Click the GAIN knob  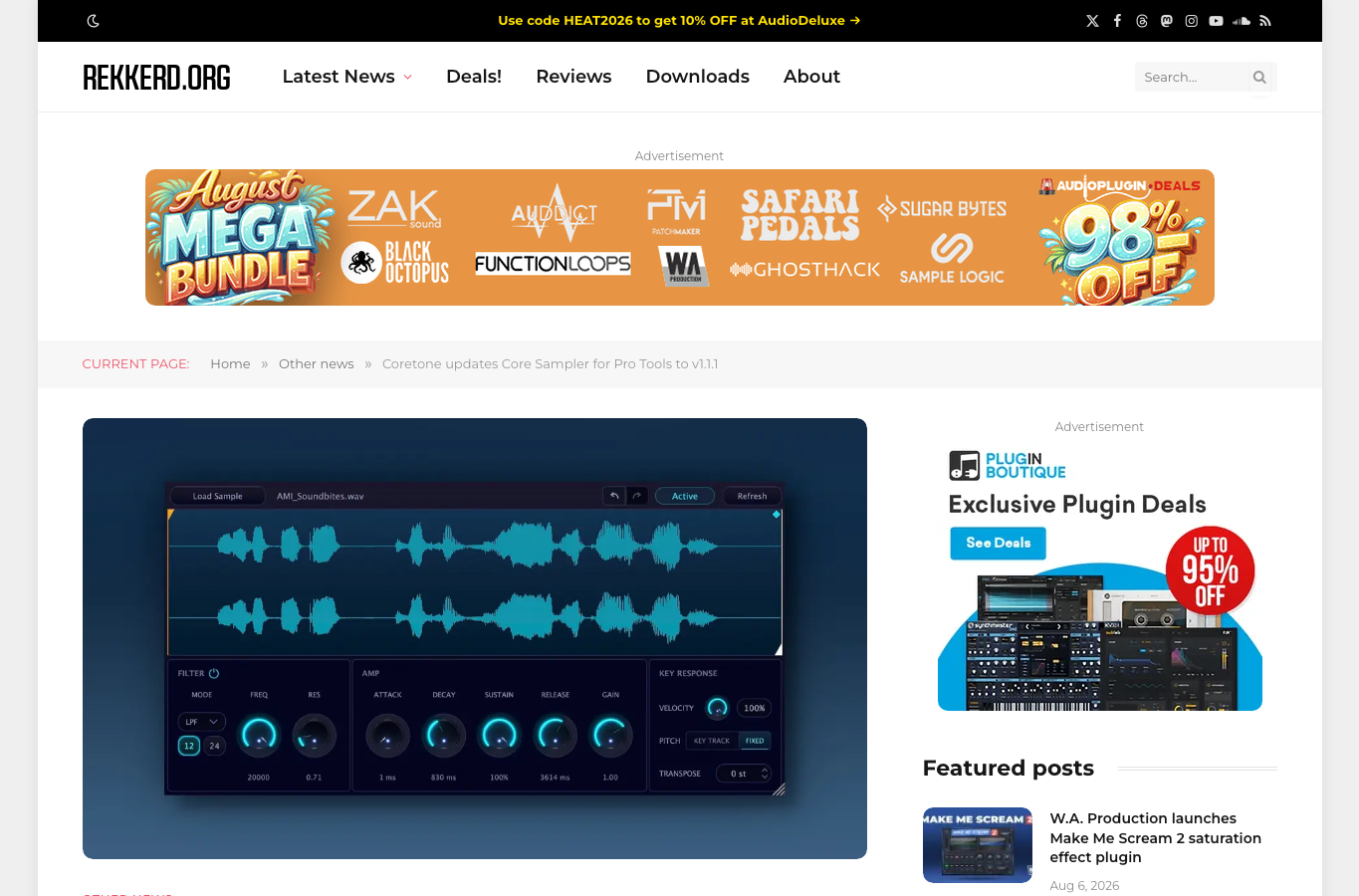610,736
